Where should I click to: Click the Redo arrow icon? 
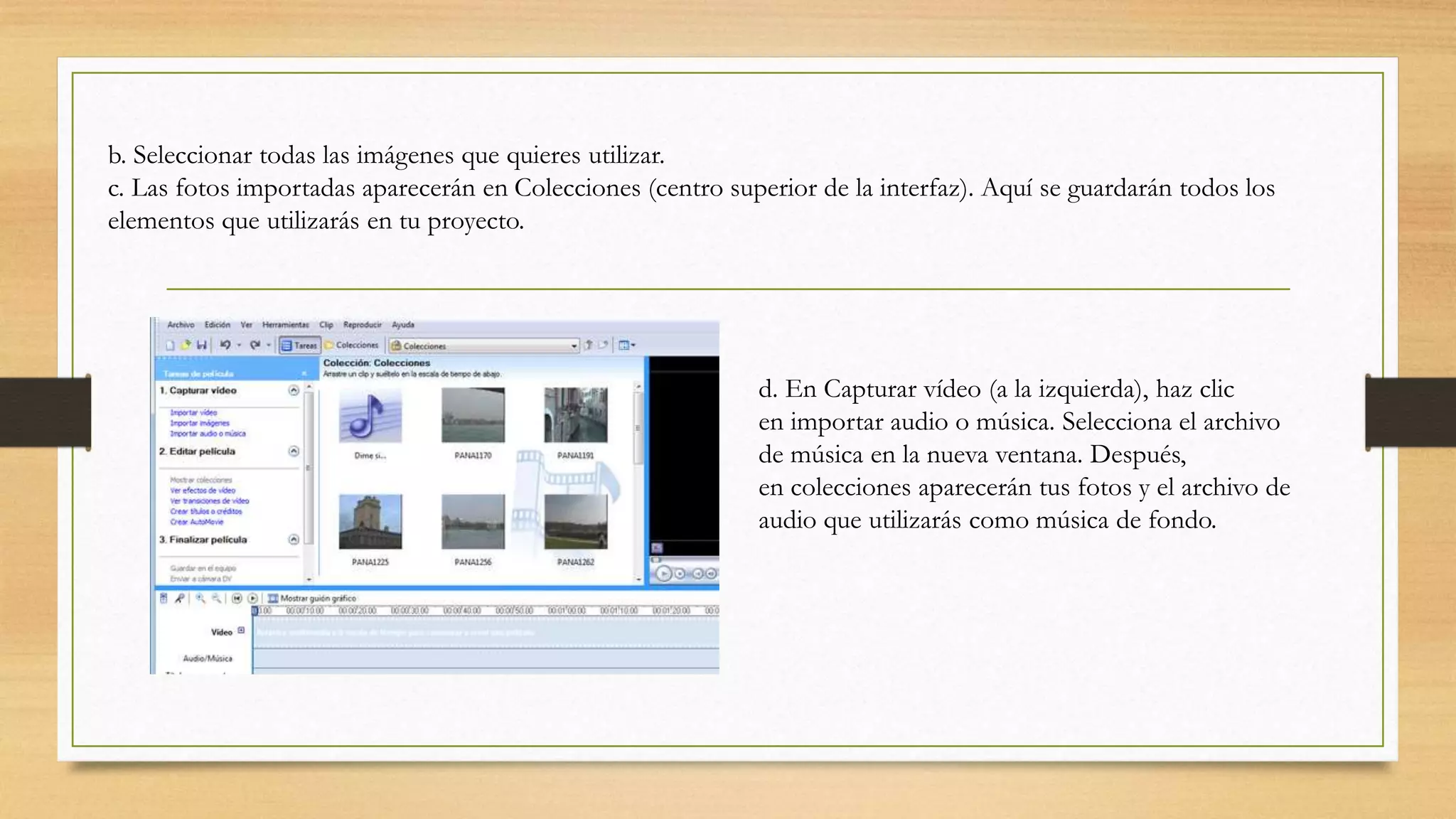click(255, 345)
